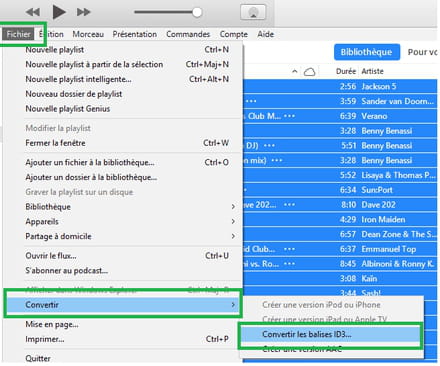Click the cloud status column header icon
Viewport: 440px width, 366px height.
(309, 71)
